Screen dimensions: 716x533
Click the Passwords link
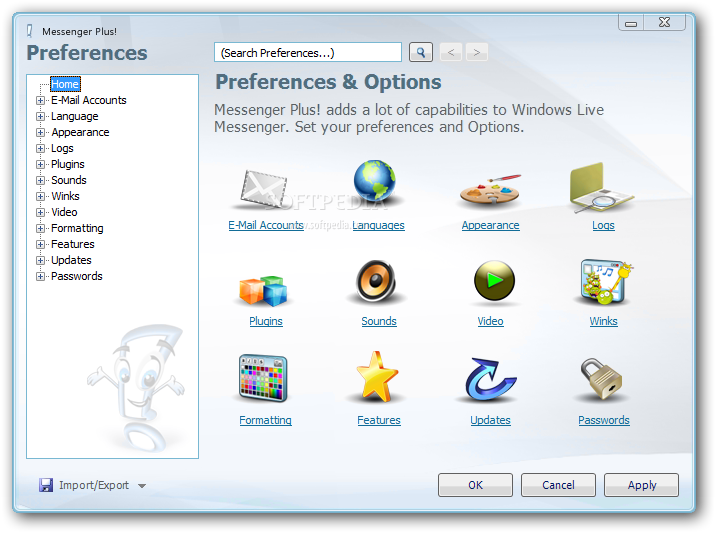tap(604, 420)
